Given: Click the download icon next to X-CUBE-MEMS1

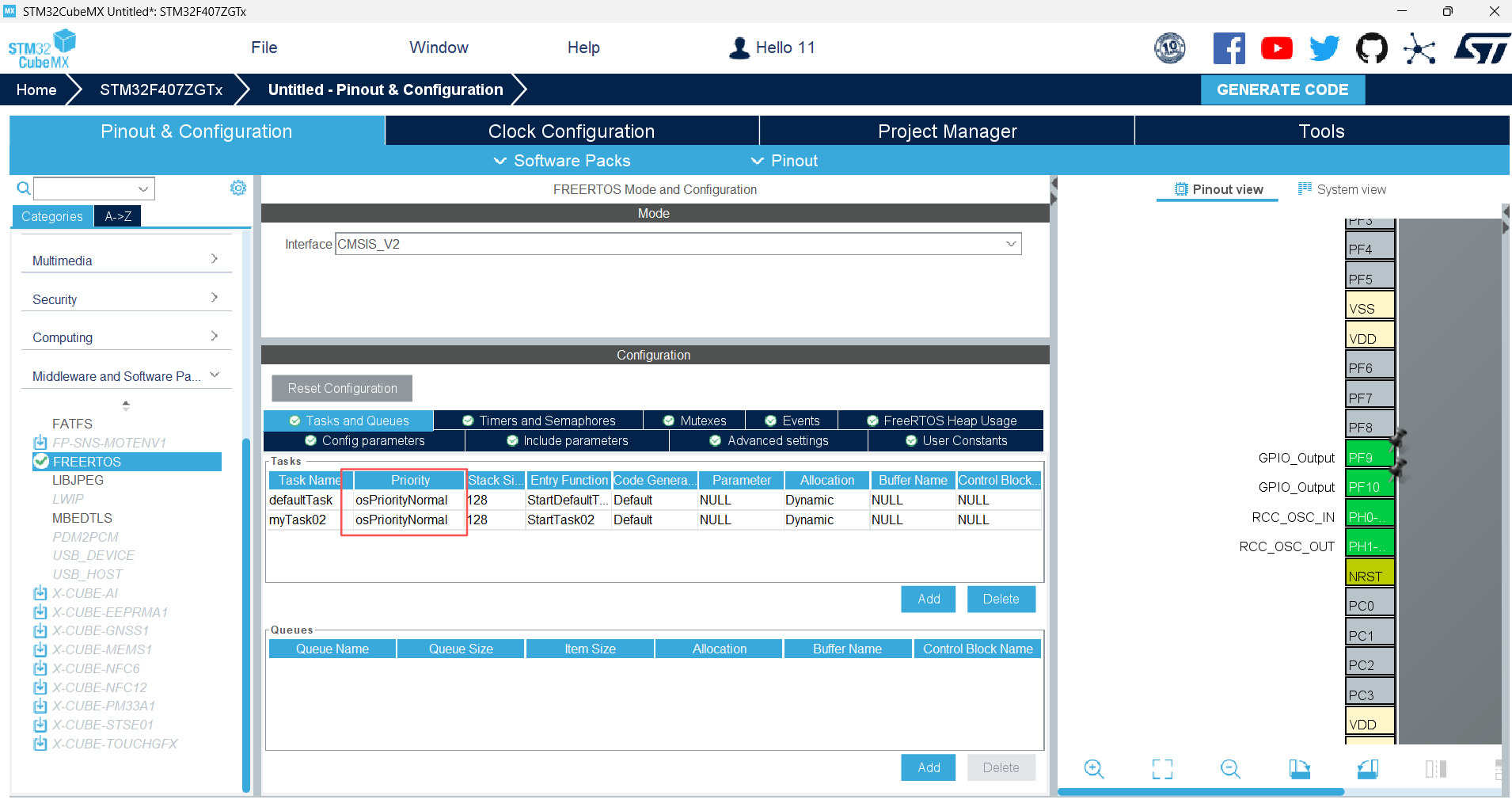Looking at the screenshot, I should point(40,649).
